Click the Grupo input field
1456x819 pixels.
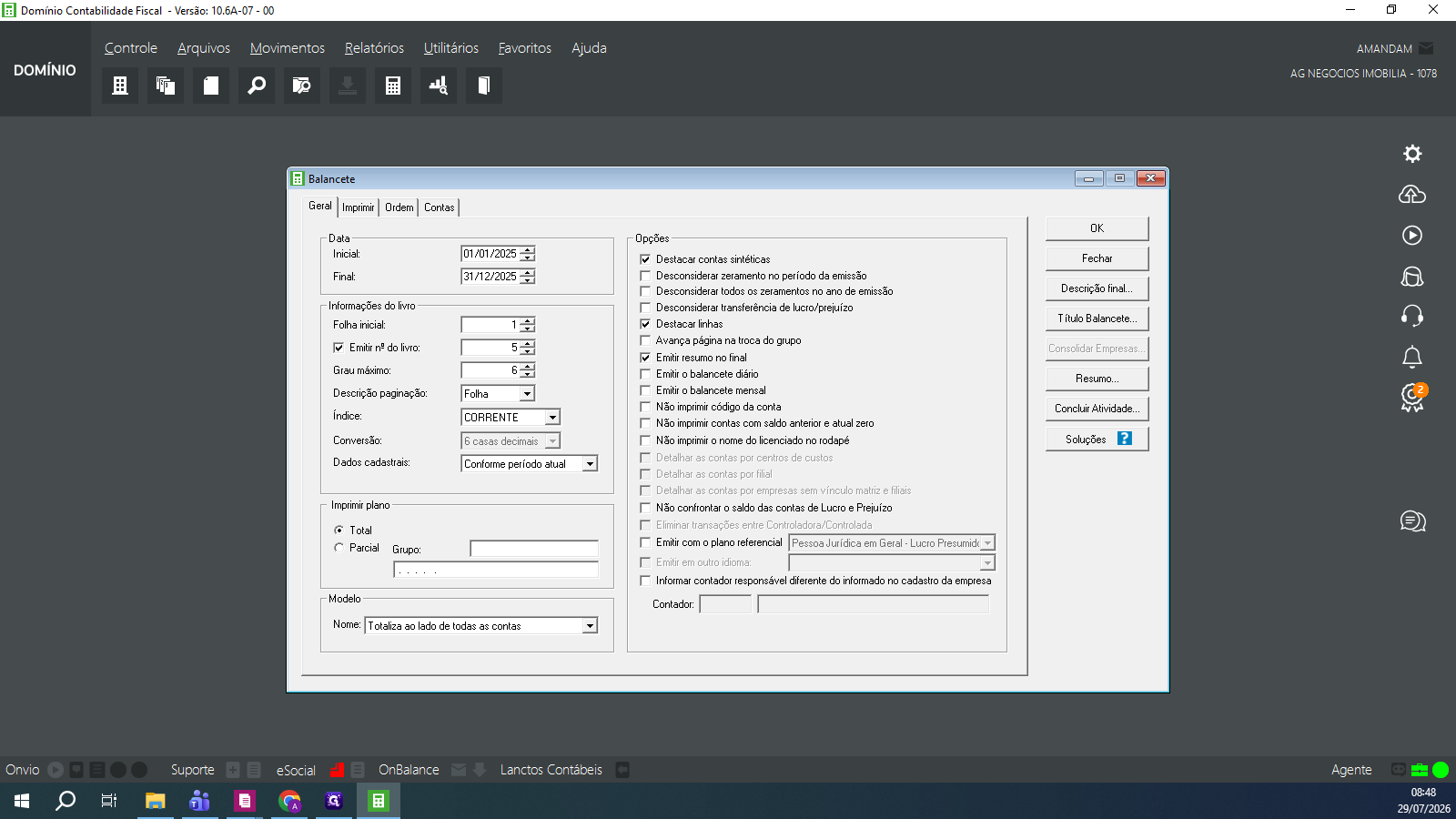pyautogui.click(x=534, y=549)
